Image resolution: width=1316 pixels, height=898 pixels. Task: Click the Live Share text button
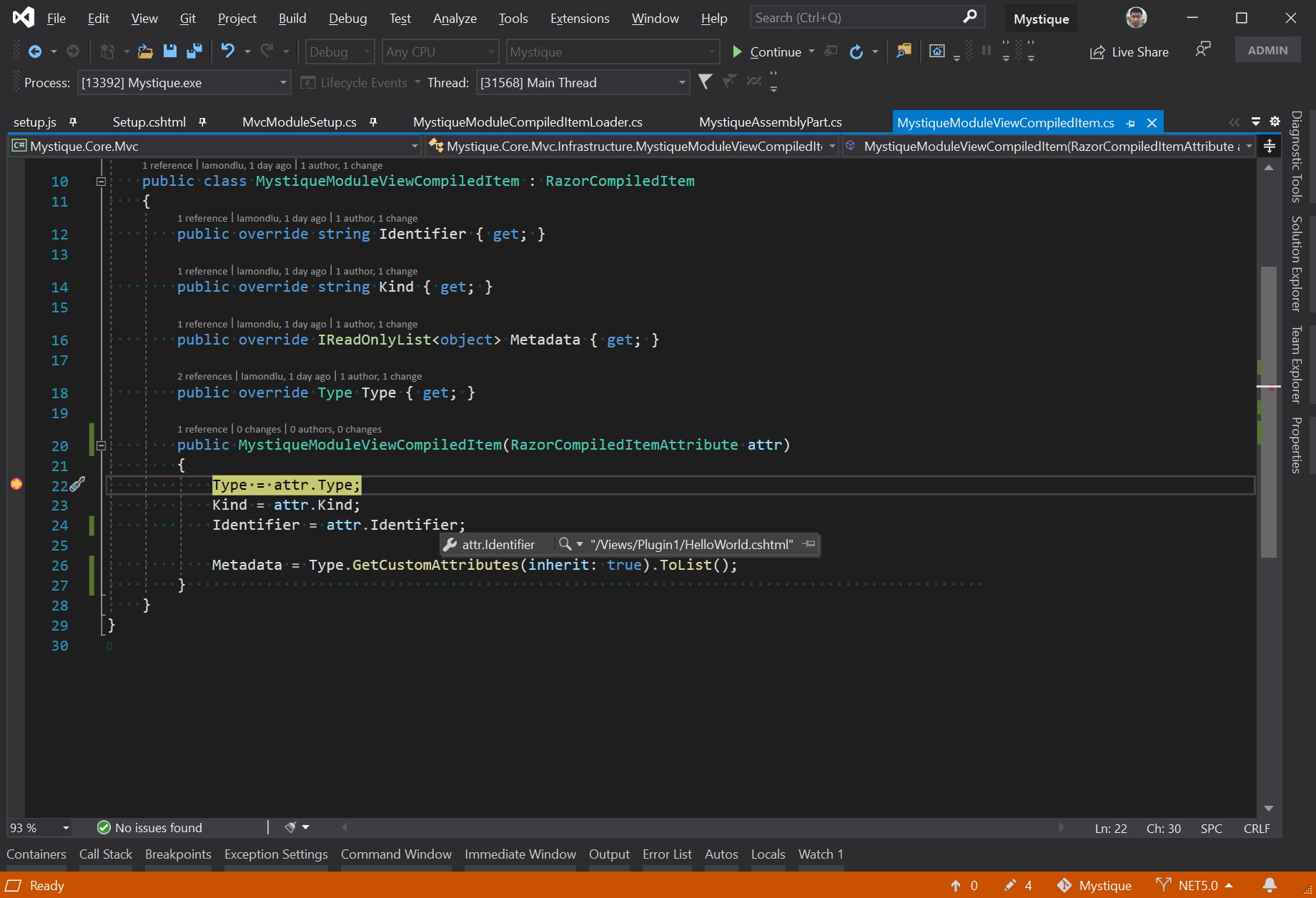(1140, 52)
